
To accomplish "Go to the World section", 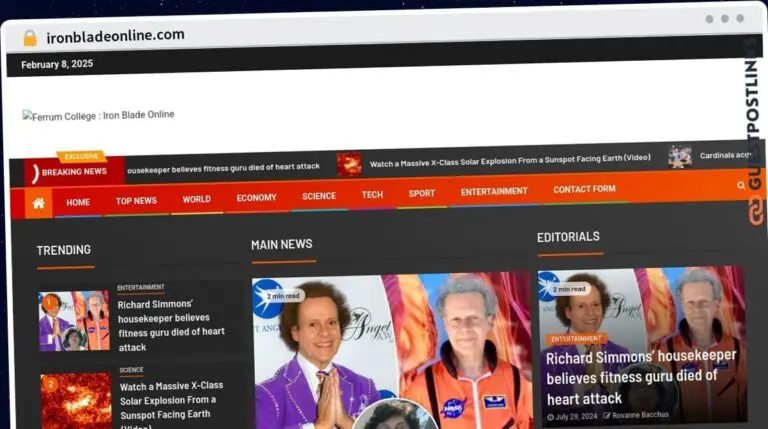I will pyautogui.click(x=196, y=199).
